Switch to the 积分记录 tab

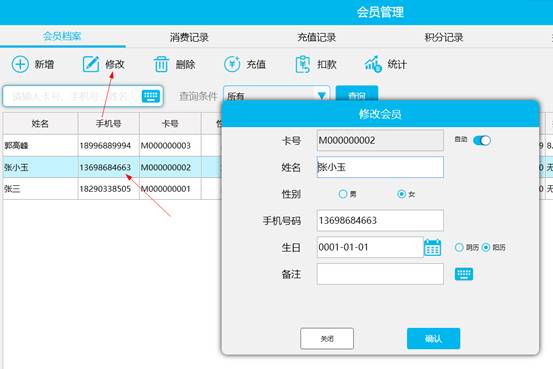(x=444, y=37)
